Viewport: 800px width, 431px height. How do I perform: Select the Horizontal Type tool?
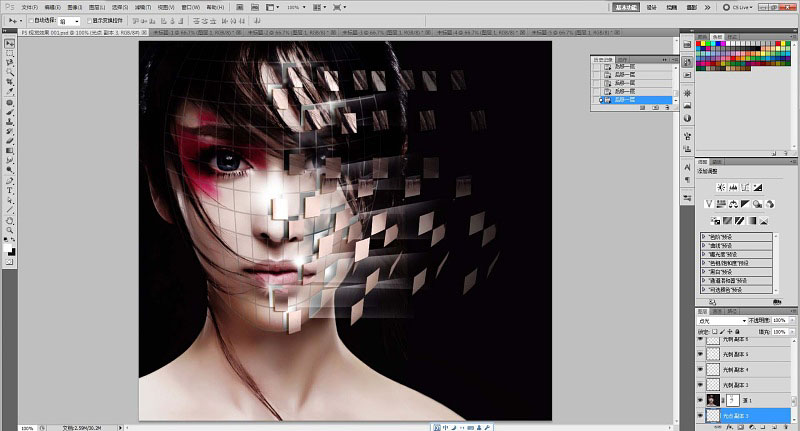click(10, 191)
